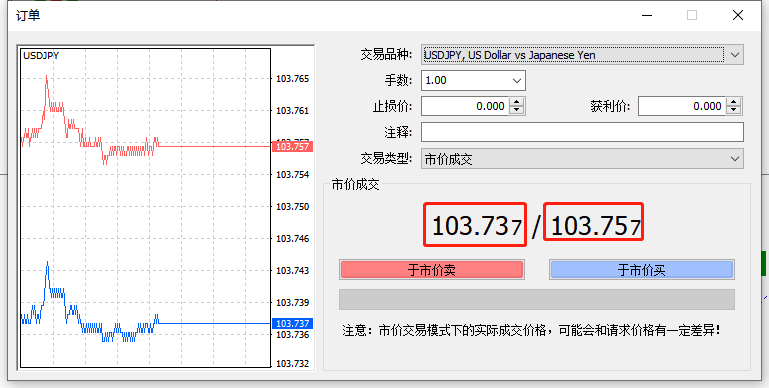Click the blue 103.737 price label on chart
The image size is (769, 388).
click(x=292, y=323)
